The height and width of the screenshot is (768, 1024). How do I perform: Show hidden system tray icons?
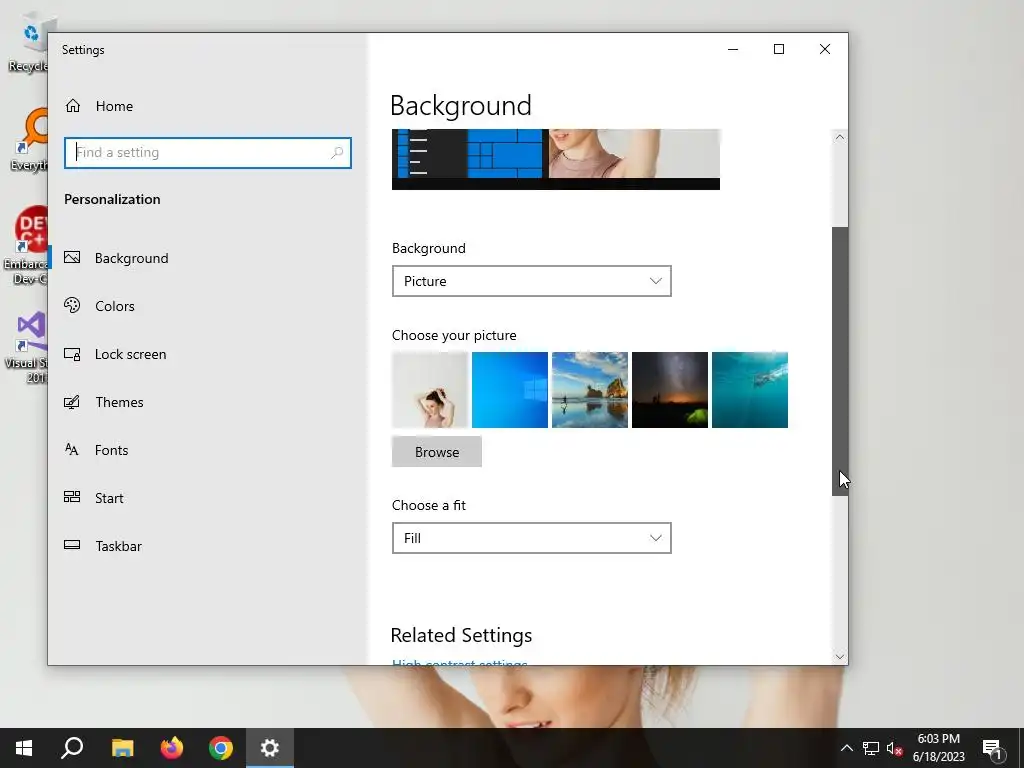(x=846, y=748)
